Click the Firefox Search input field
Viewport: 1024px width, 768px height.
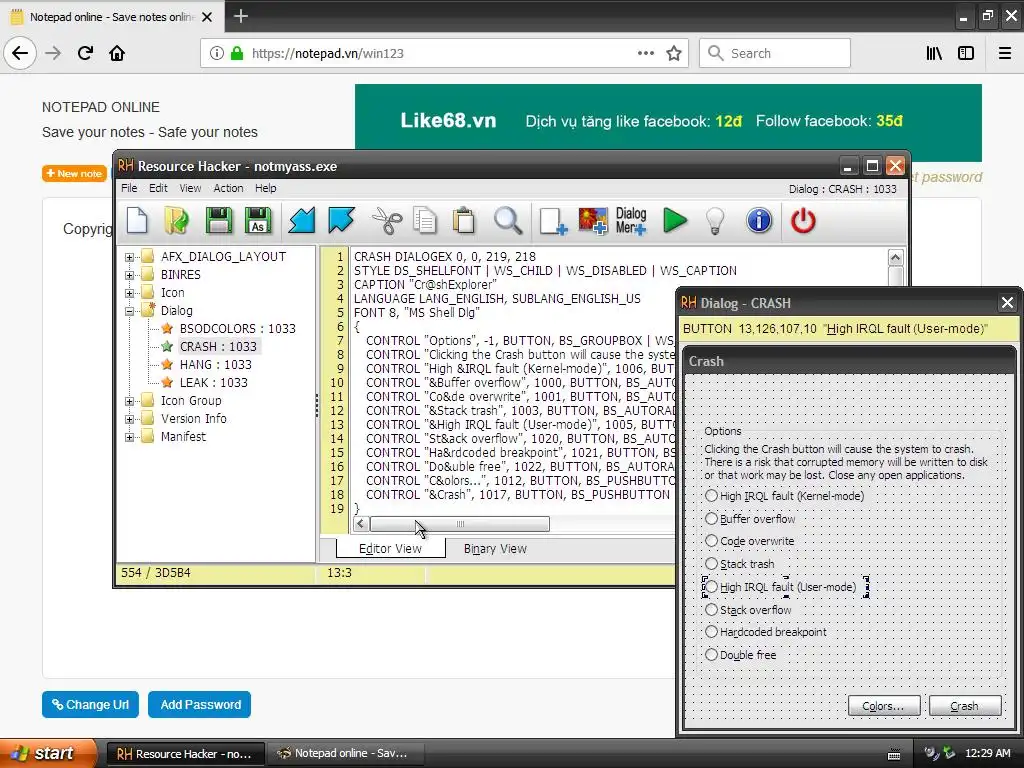click(775, 53)
